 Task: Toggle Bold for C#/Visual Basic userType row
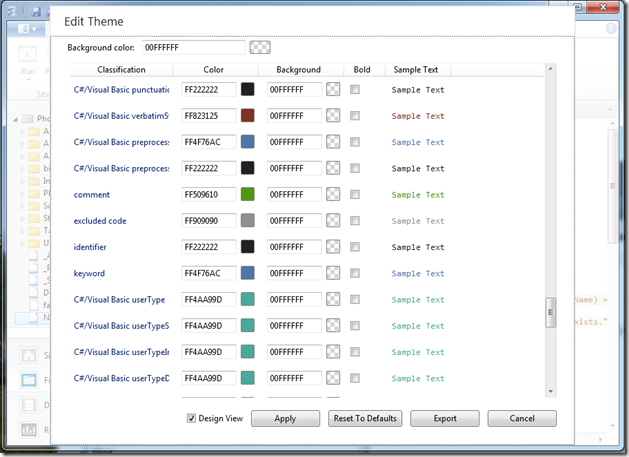355,299
